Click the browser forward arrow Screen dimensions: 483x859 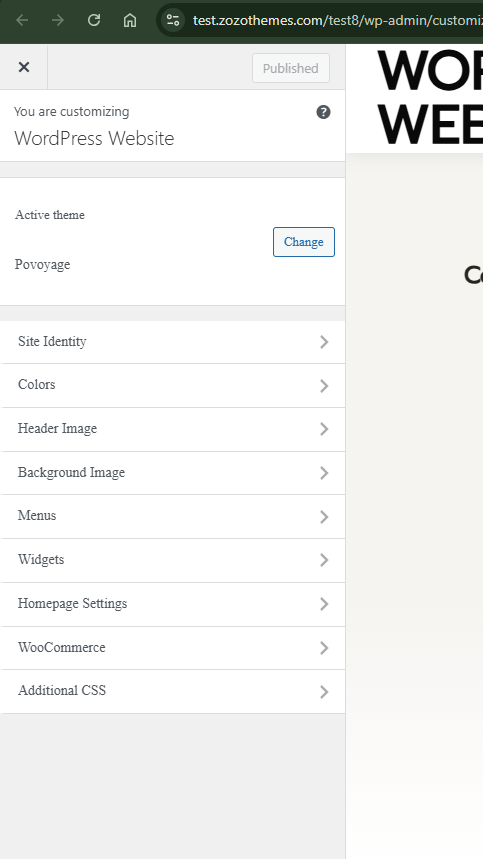point(58,20)
